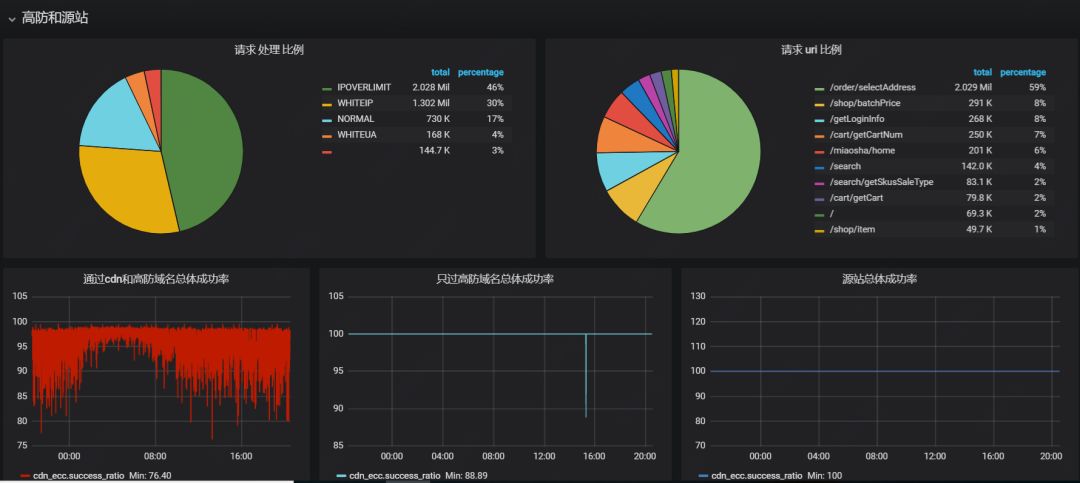Screen dimensions: 1080x483
Task: Click the /miaosha/home legend color icon
Action: [819, 152]
